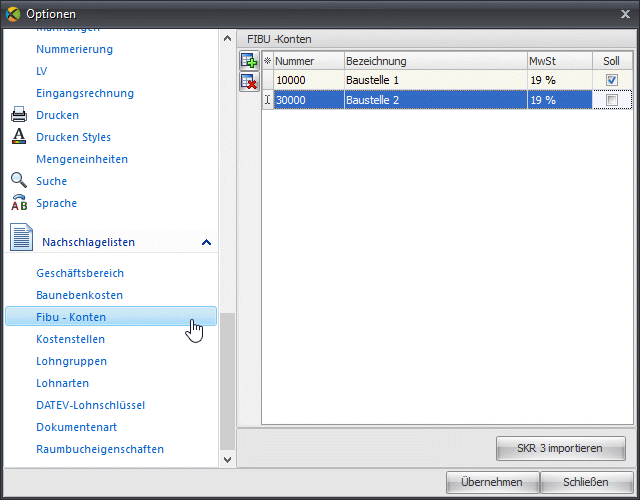The height and width of the screenshot is (500, 640).
Task: Click the add new account row icon
Action: click(x=249, y=61)
